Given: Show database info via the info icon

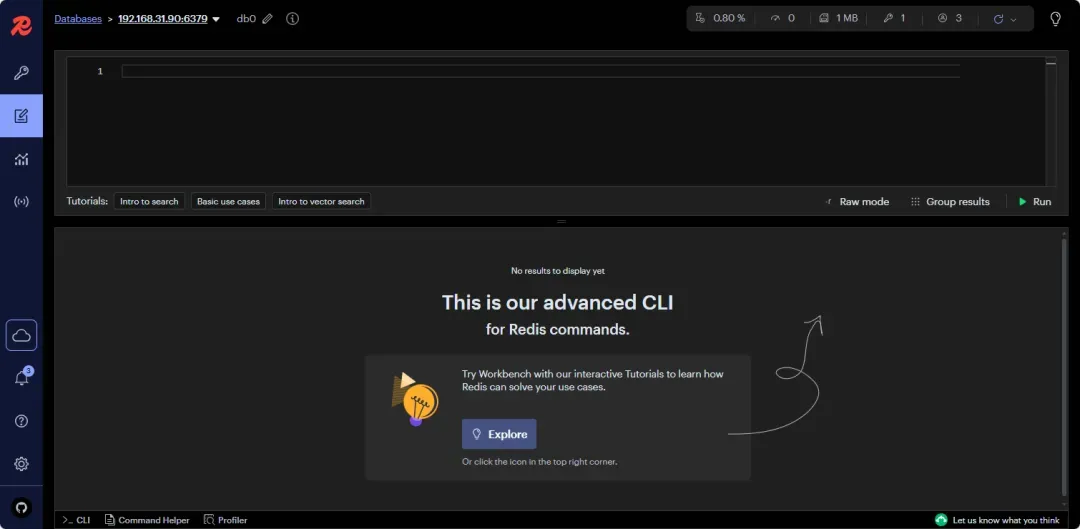Looking at the screenshot, I should pos(293,19).
